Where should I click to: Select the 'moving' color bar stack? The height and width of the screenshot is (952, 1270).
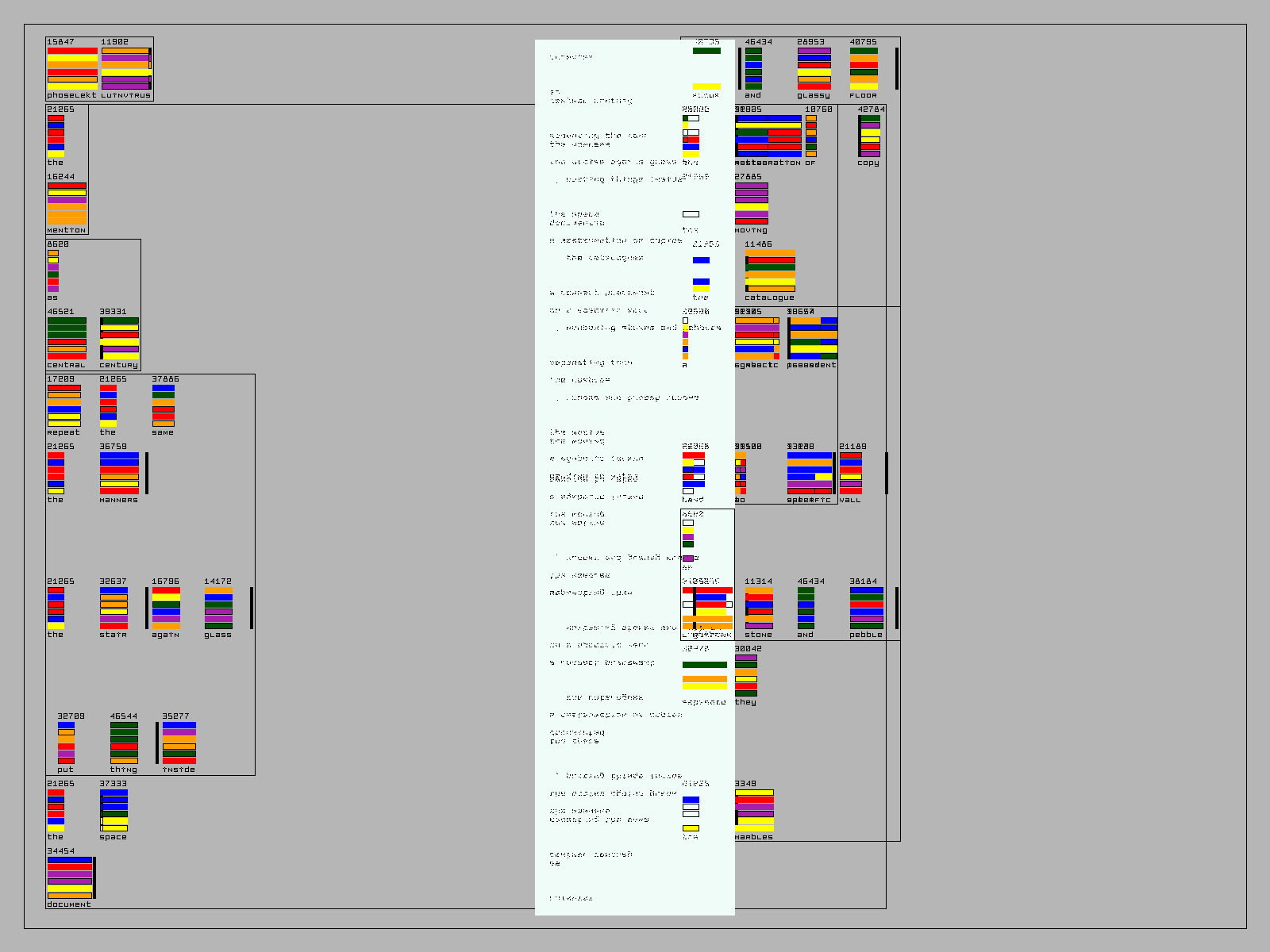tap(751, 204)
